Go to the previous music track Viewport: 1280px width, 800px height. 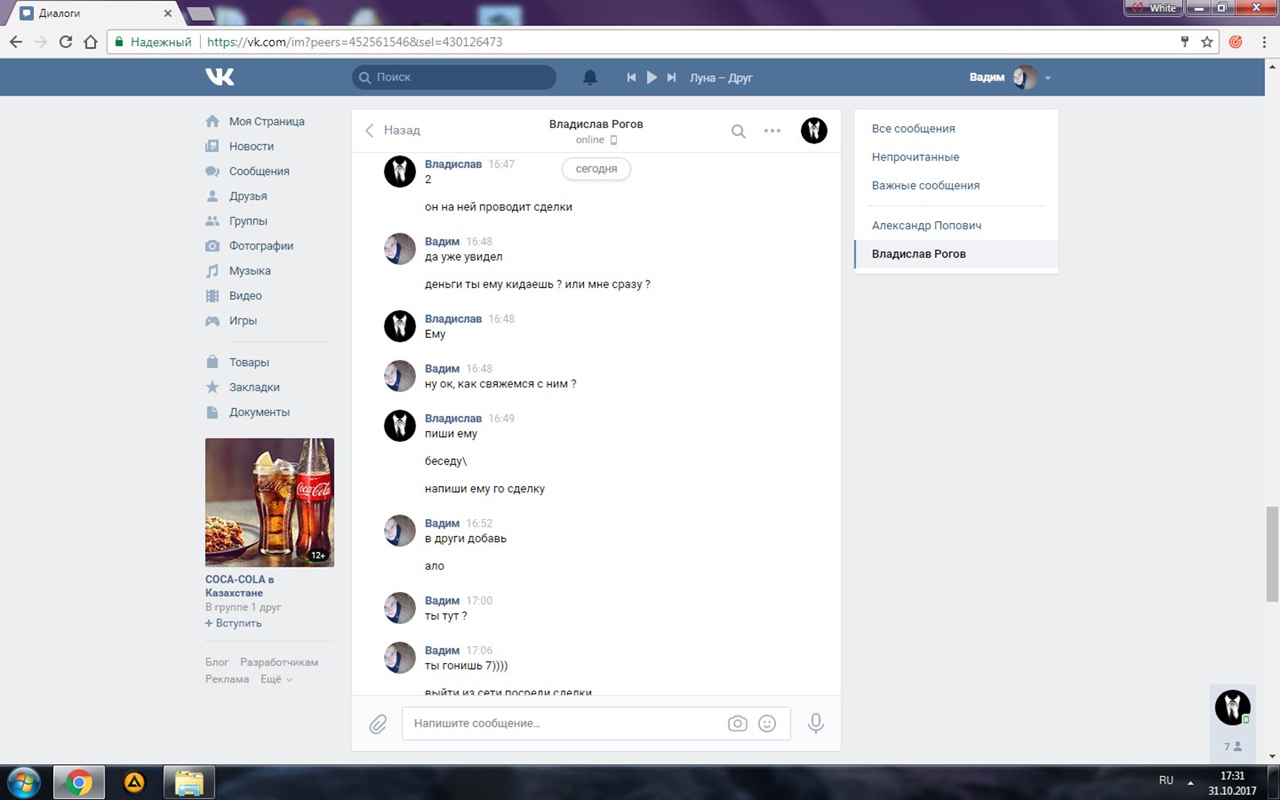(x=631, y=77)
